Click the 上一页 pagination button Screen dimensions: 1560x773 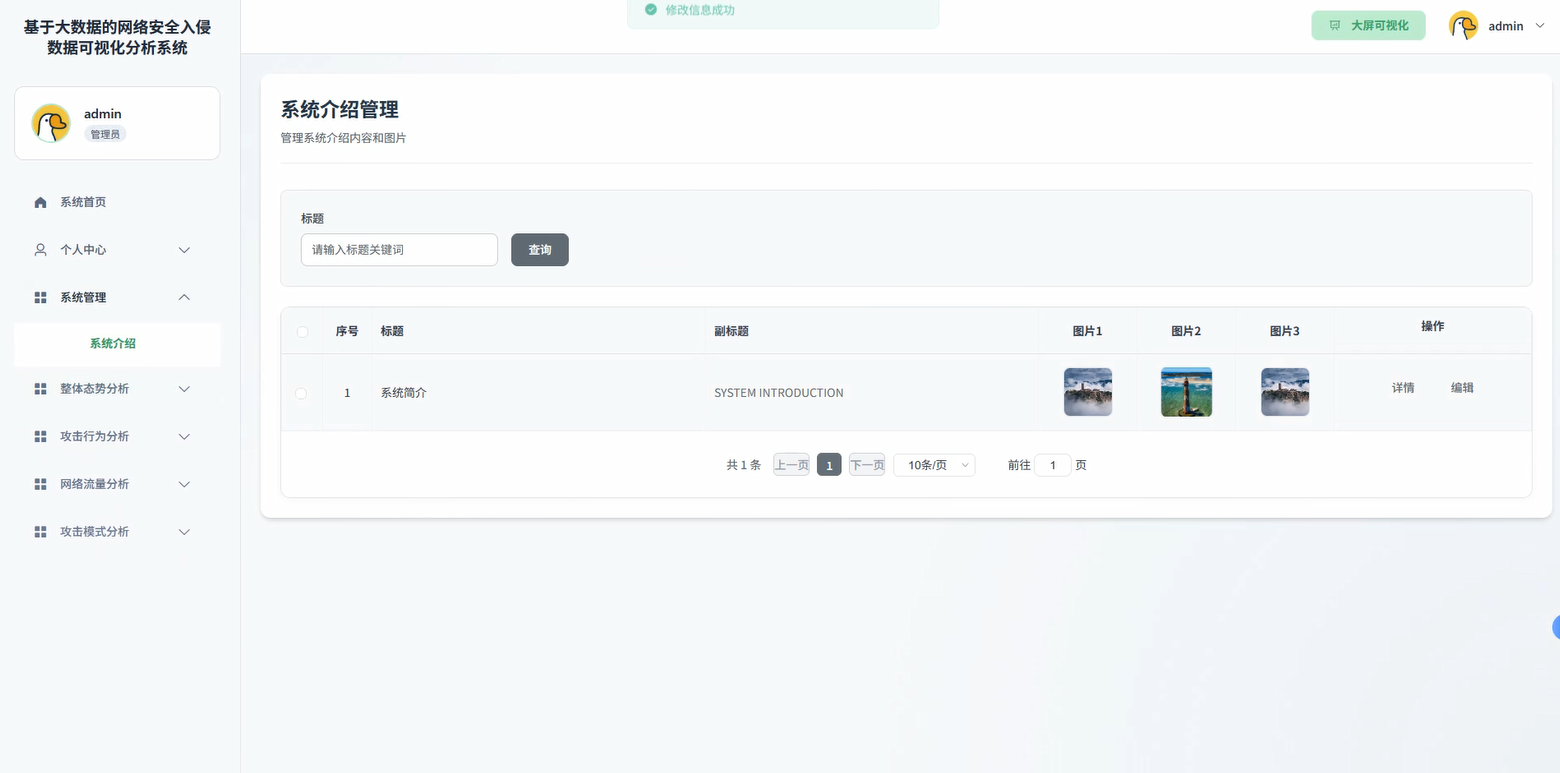click(791, 465)
